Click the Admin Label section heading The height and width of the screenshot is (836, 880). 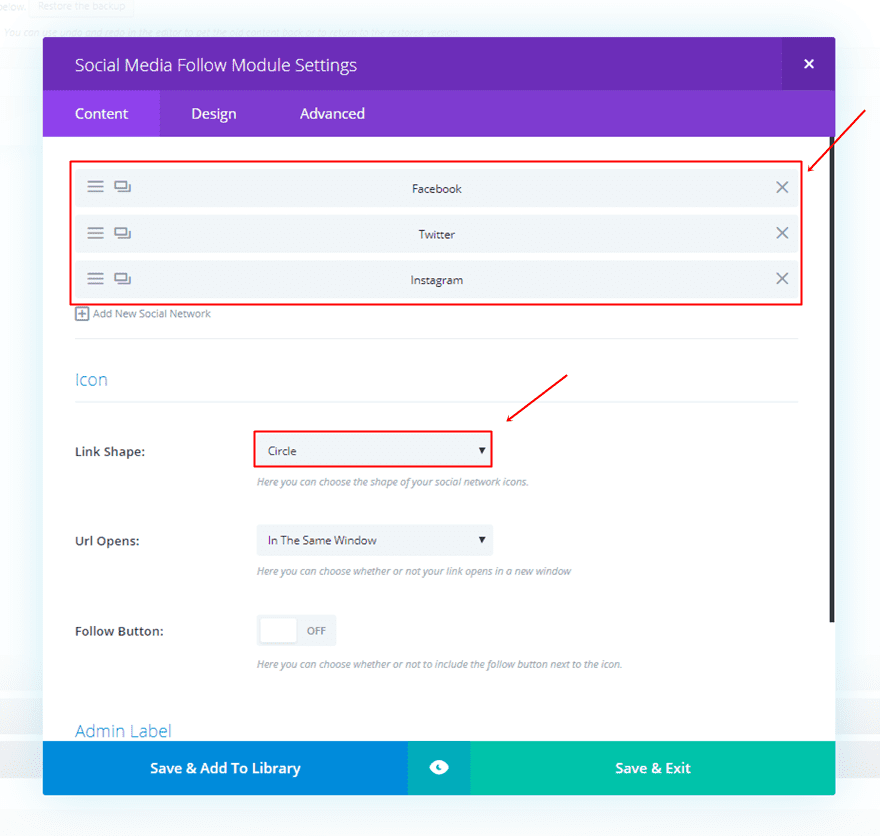[123, 731]
